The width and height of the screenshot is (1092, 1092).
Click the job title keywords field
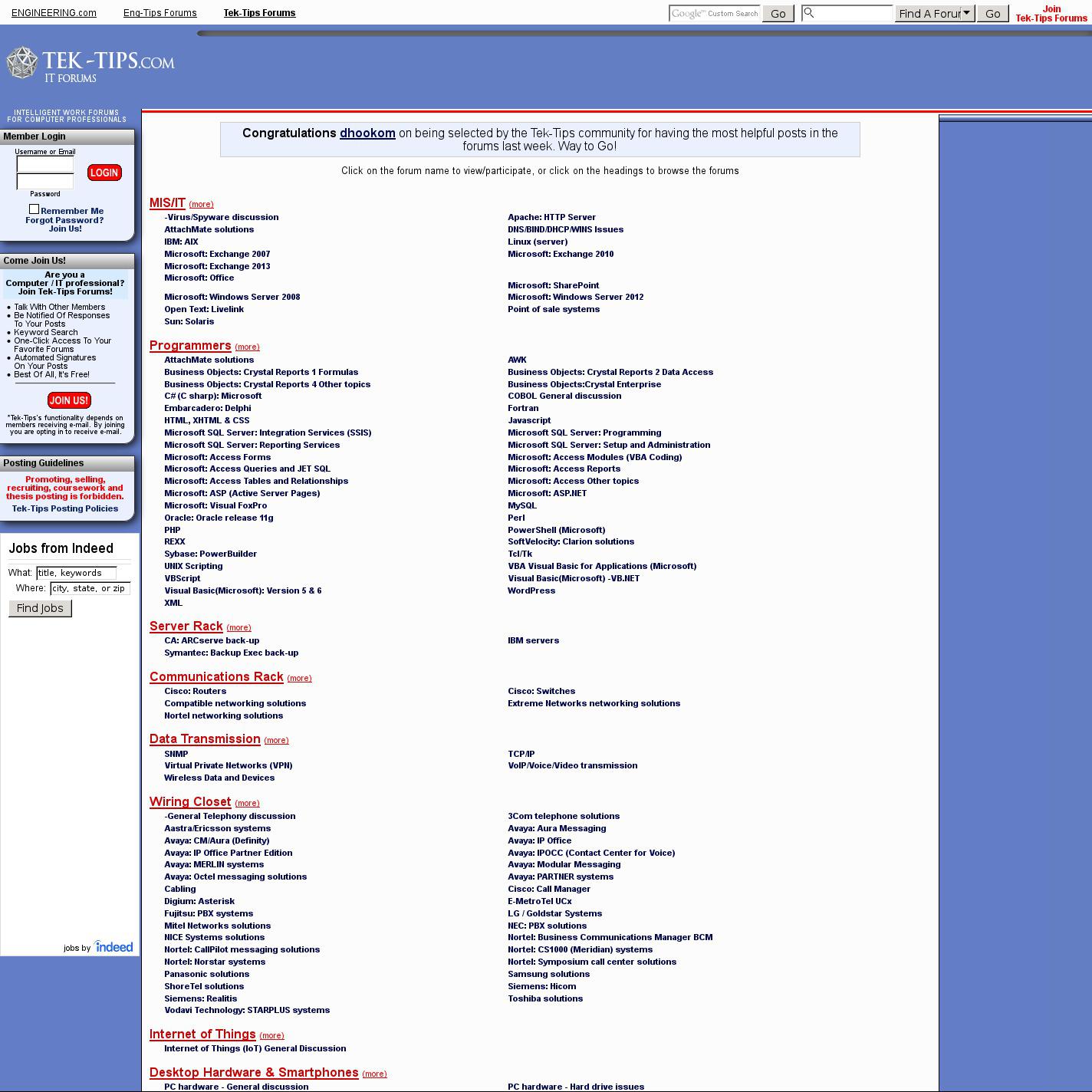76,573
